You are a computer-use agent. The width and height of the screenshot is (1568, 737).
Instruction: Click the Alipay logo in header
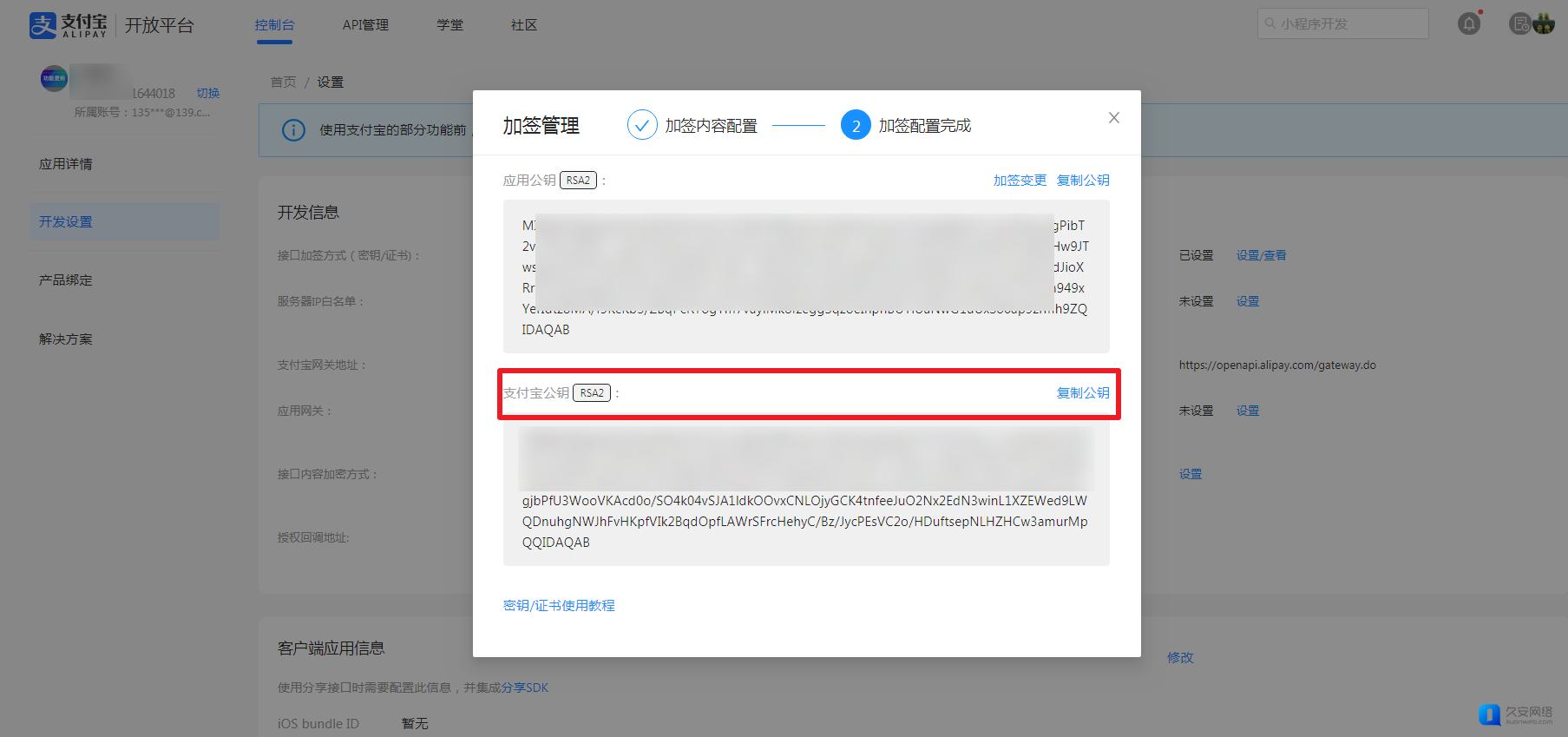pos(69,25)
